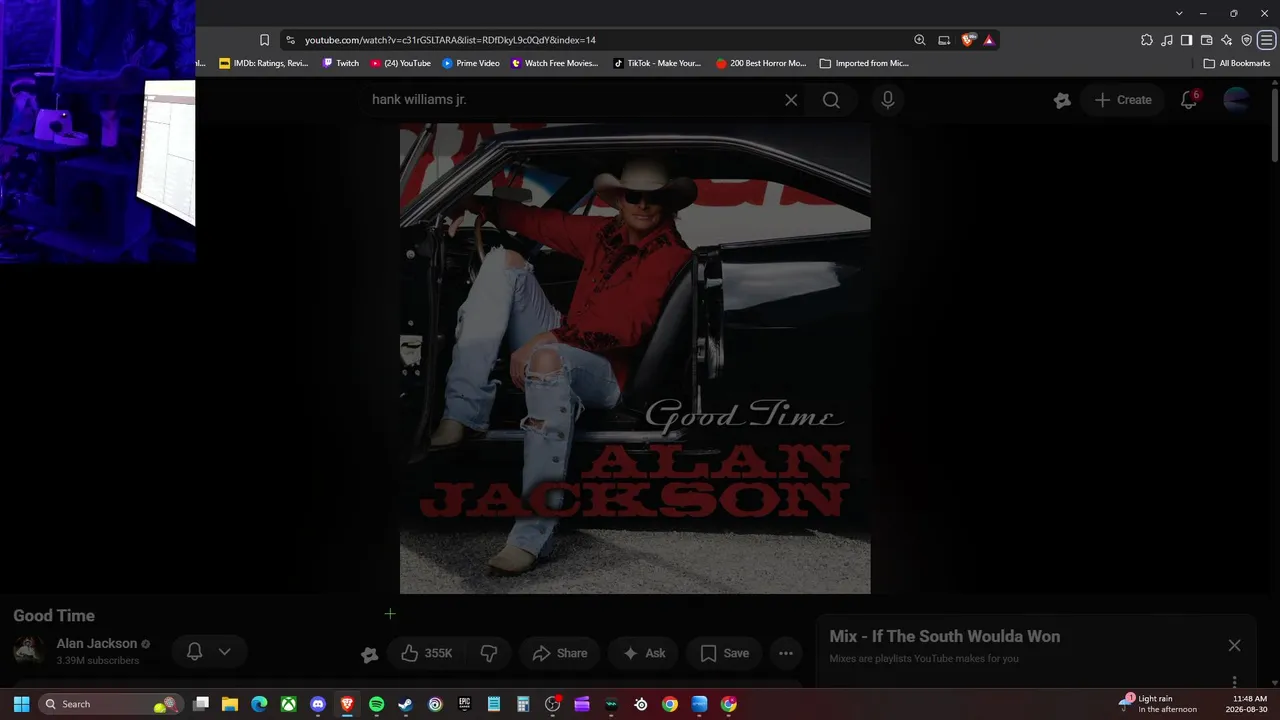
Task: Open the Watch Free Movies bookmark
Action: pyautogui.click(x=555, y=63)
